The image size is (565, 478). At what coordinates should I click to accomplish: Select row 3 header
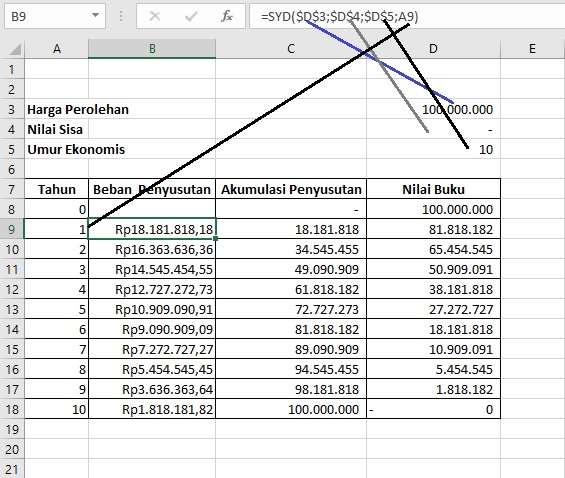(x=12, y=109)
